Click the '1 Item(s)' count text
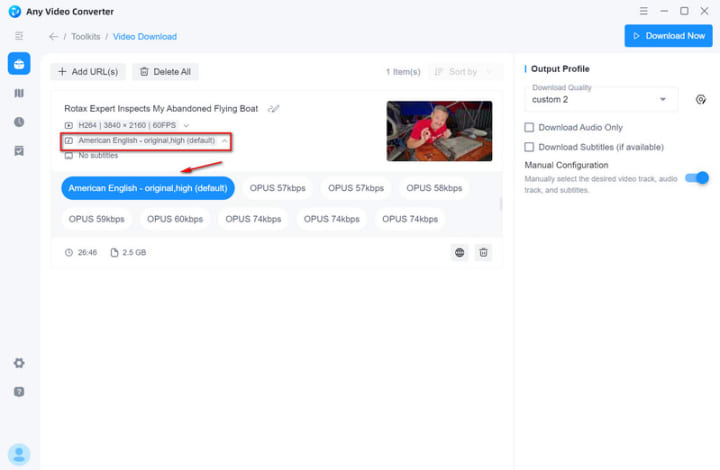 coord(403,72)
